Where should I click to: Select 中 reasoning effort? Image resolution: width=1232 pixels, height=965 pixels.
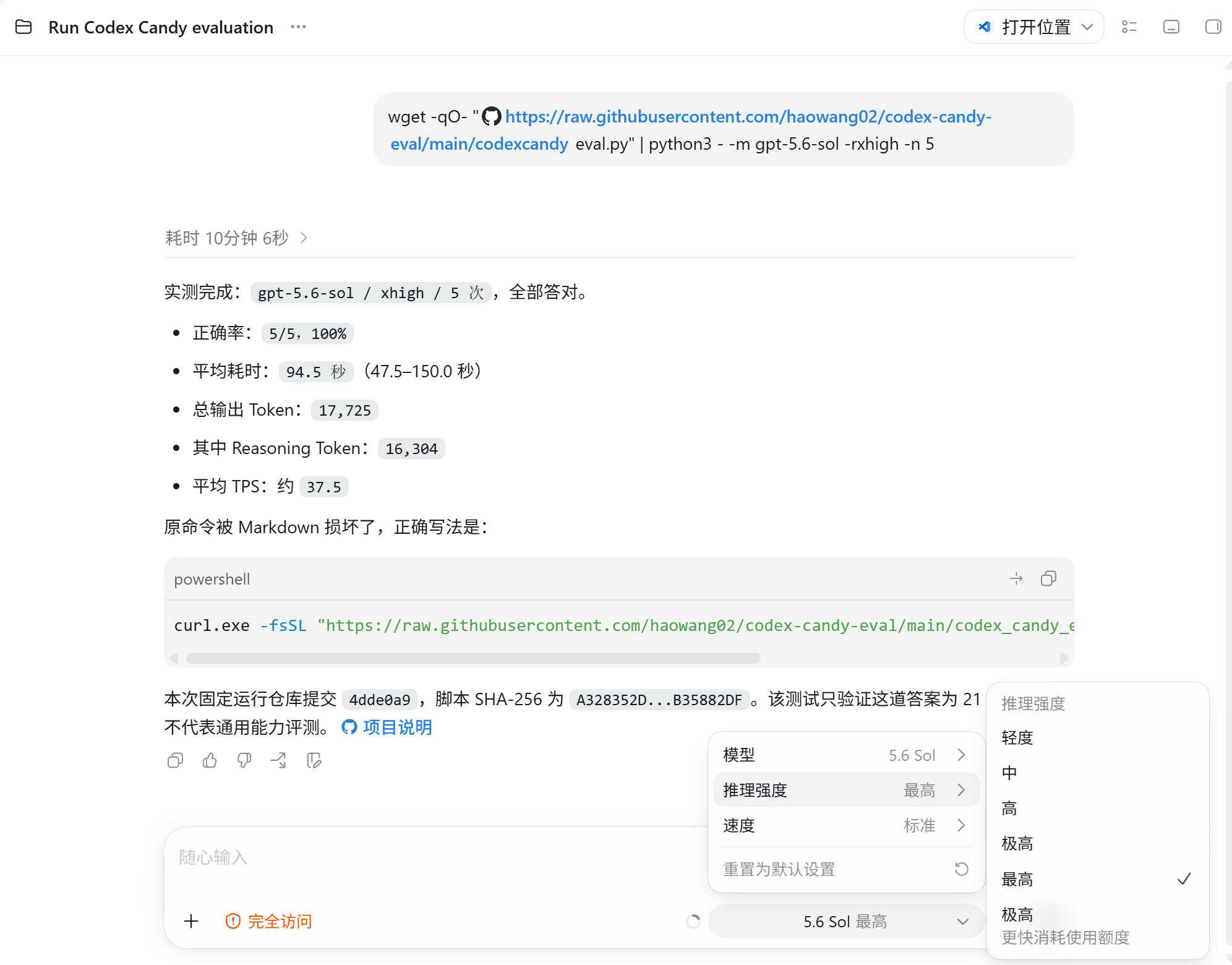[1098, 773]
